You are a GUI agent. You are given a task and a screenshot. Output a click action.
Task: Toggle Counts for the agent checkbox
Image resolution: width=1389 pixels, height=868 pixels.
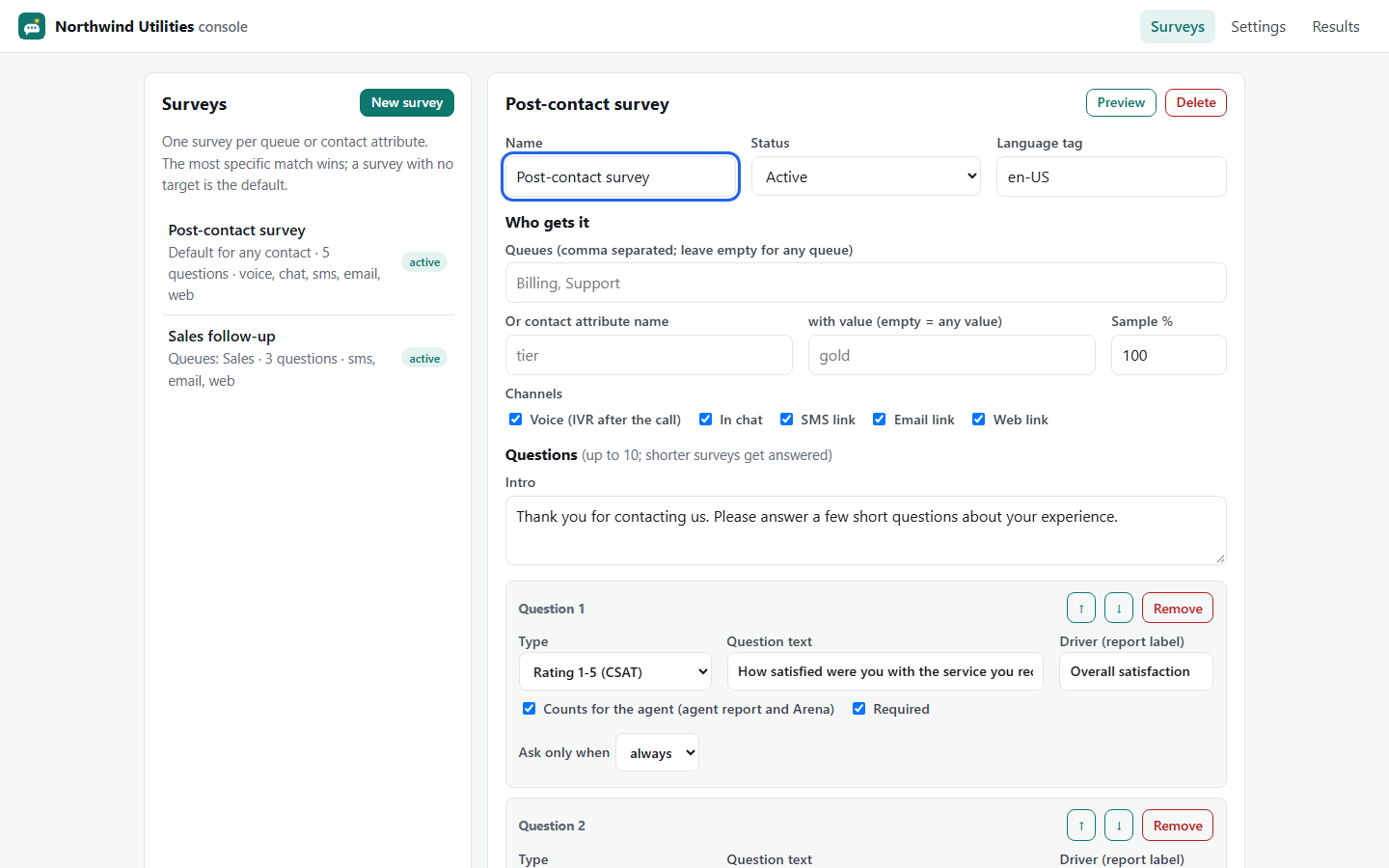(530, 709)
